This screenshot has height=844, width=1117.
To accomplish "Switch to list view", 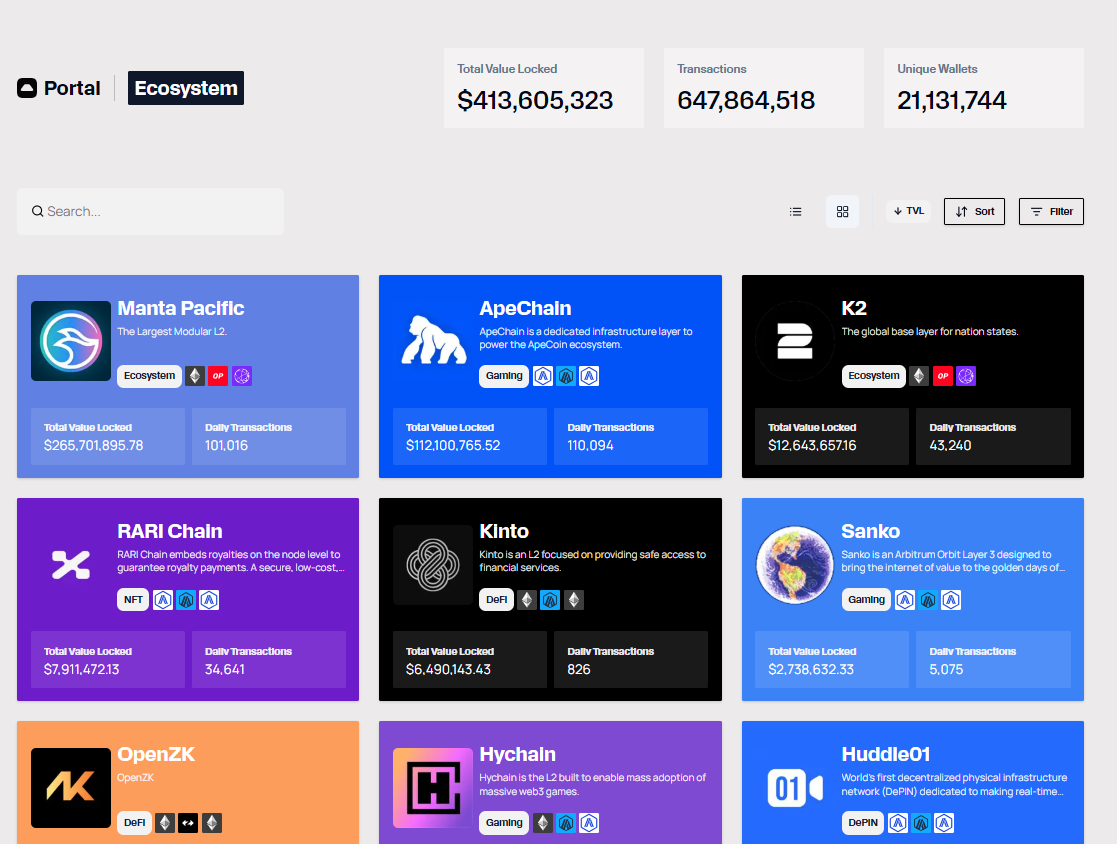I will pos(796,212).
